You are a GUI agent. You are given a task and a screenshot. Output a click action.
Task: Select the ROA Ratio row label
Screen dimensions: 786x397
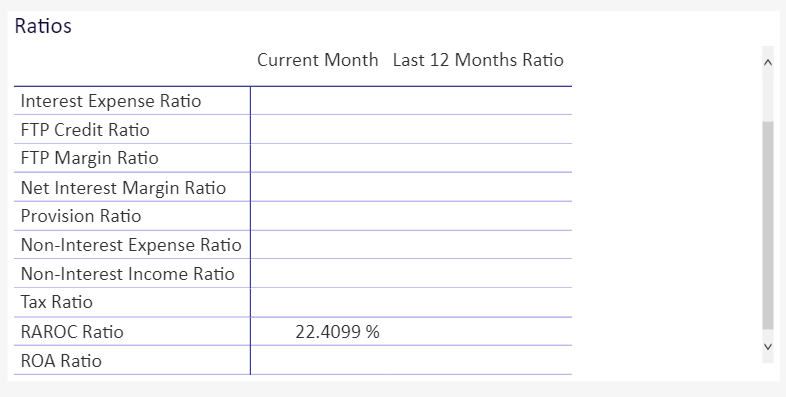[61, 361]
